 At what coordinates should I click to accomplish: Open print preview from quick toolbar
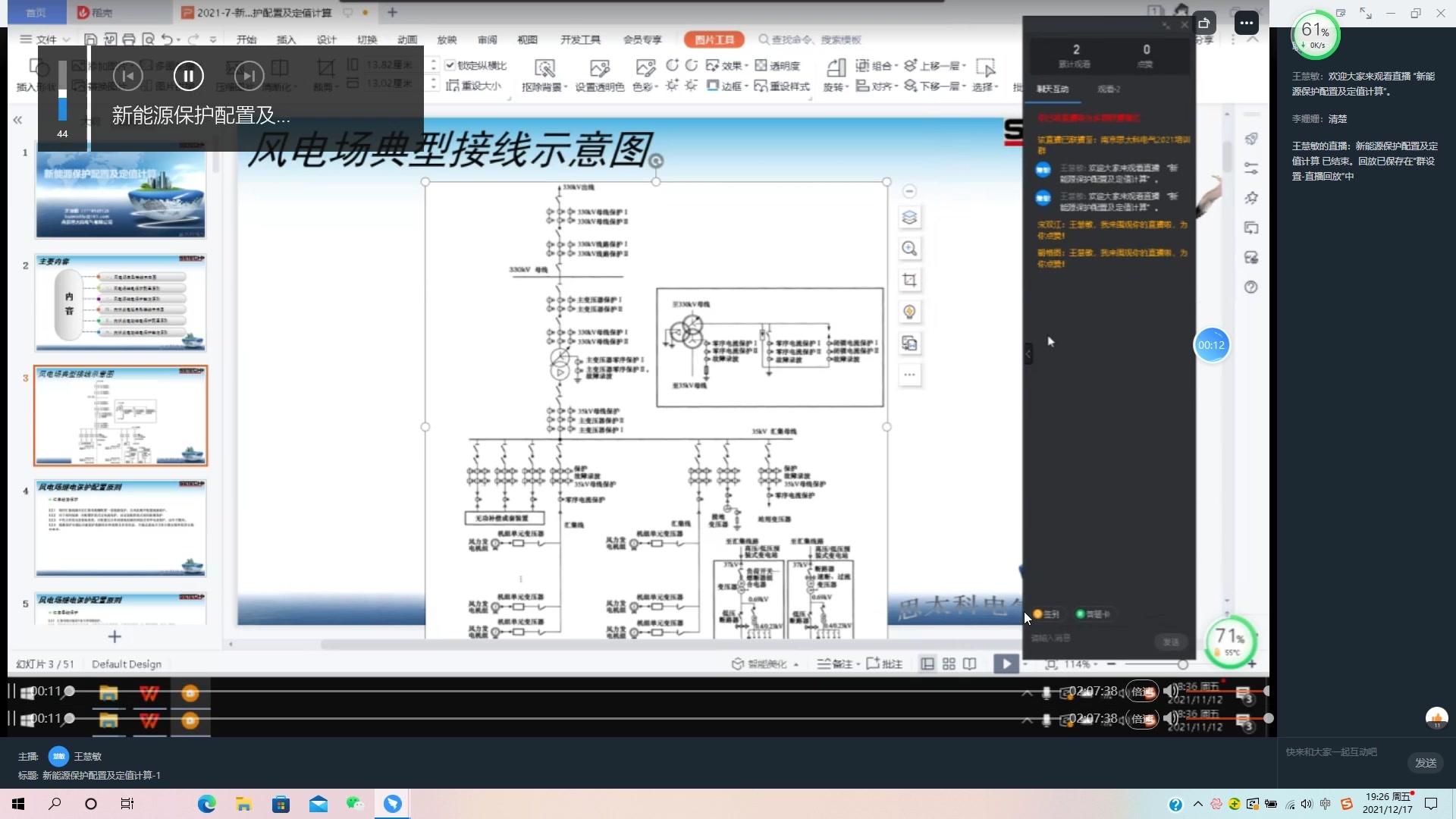[148, 39]
